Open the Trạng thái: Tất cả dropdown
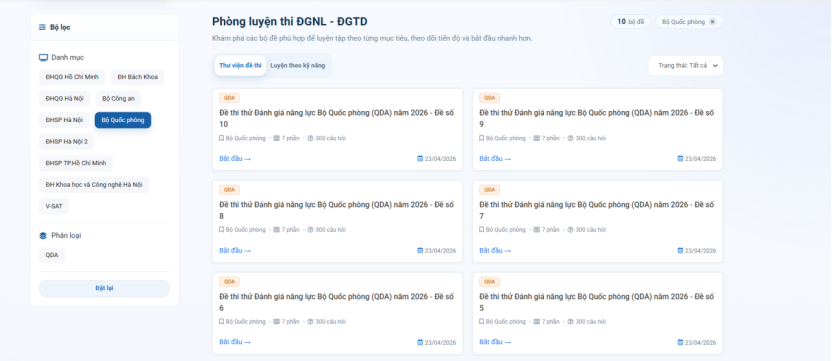The height and width of the screenshot is (361, 832). (686, 66)
